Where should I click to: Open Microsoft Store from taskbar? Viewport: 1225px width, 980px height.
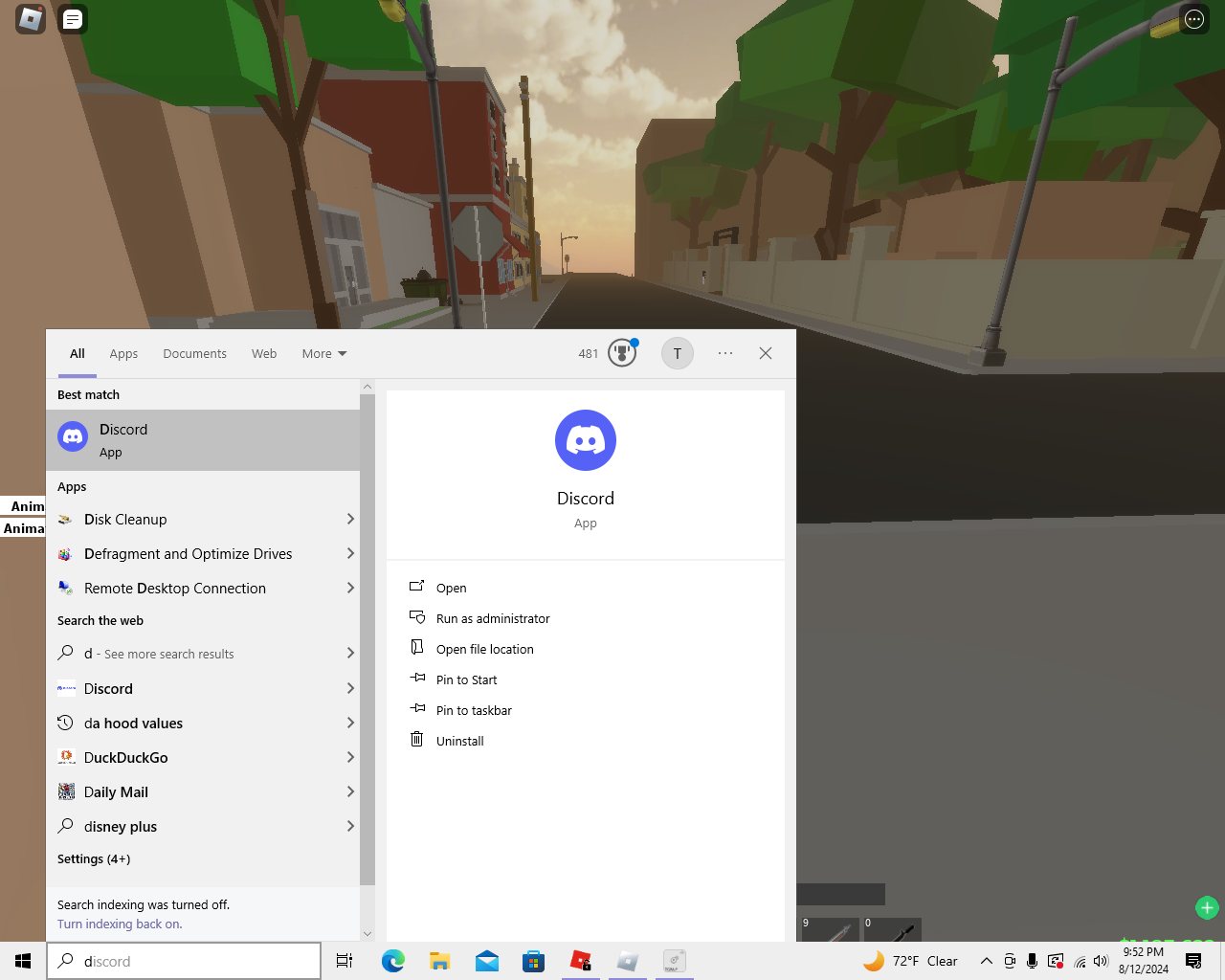pos(534,961)
